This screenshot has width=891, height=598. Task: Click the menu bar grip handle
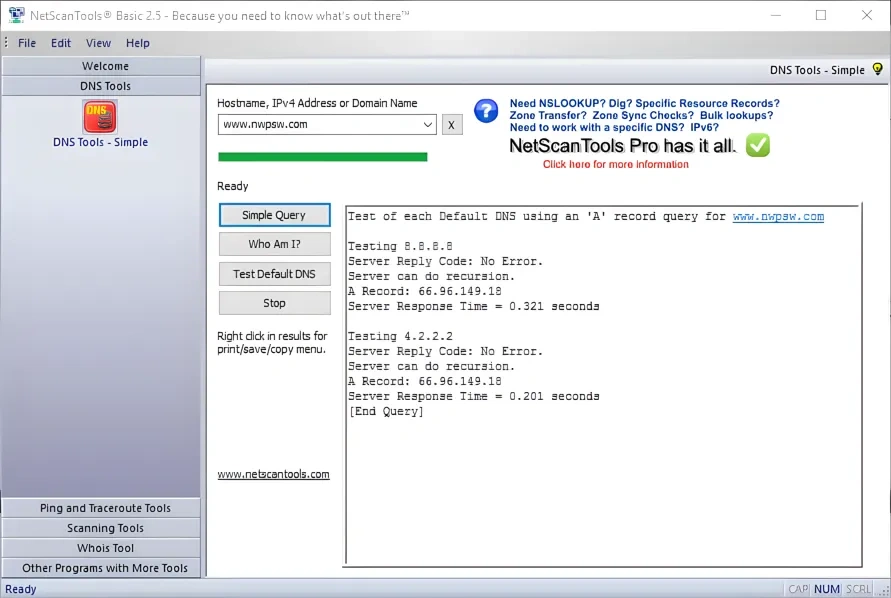(x=6, y=43)
